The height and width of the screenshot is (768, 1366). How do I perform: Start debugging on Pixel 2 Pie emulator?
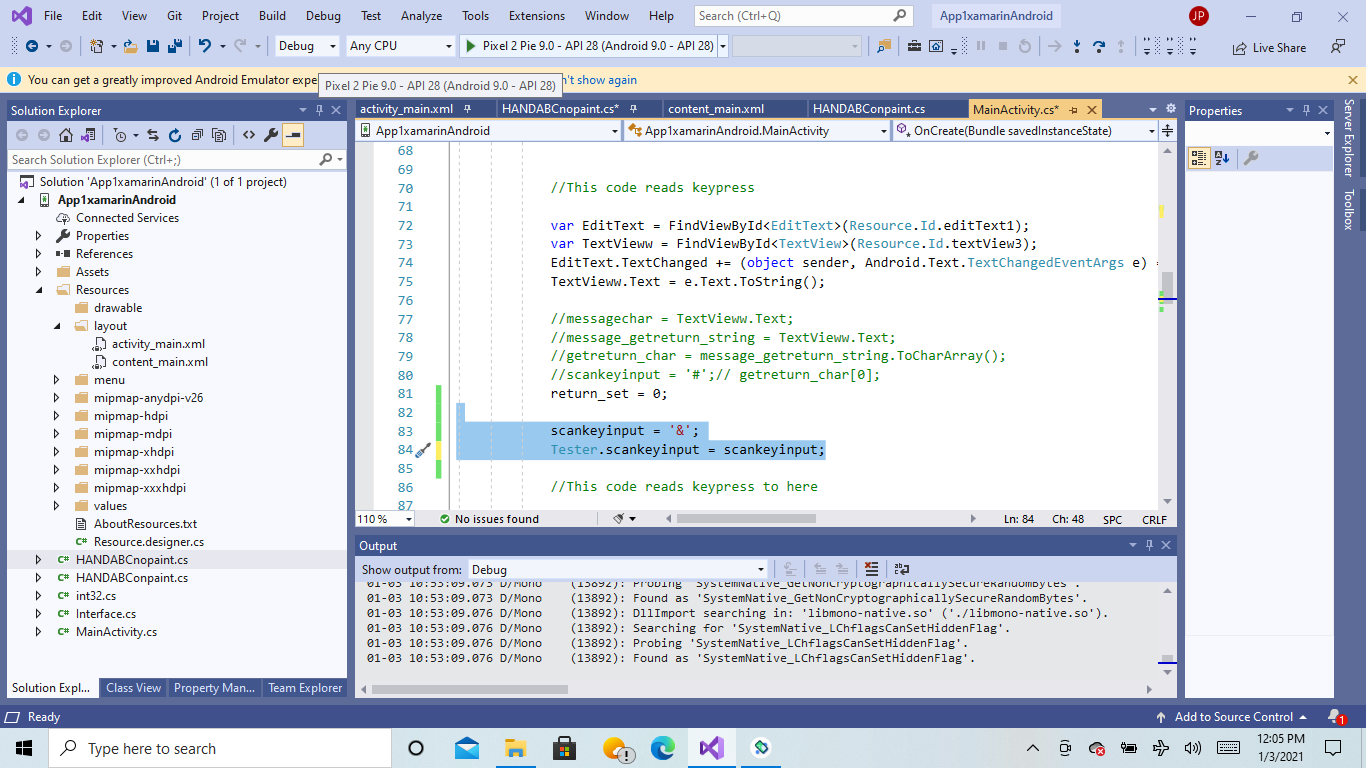point(590,46)
